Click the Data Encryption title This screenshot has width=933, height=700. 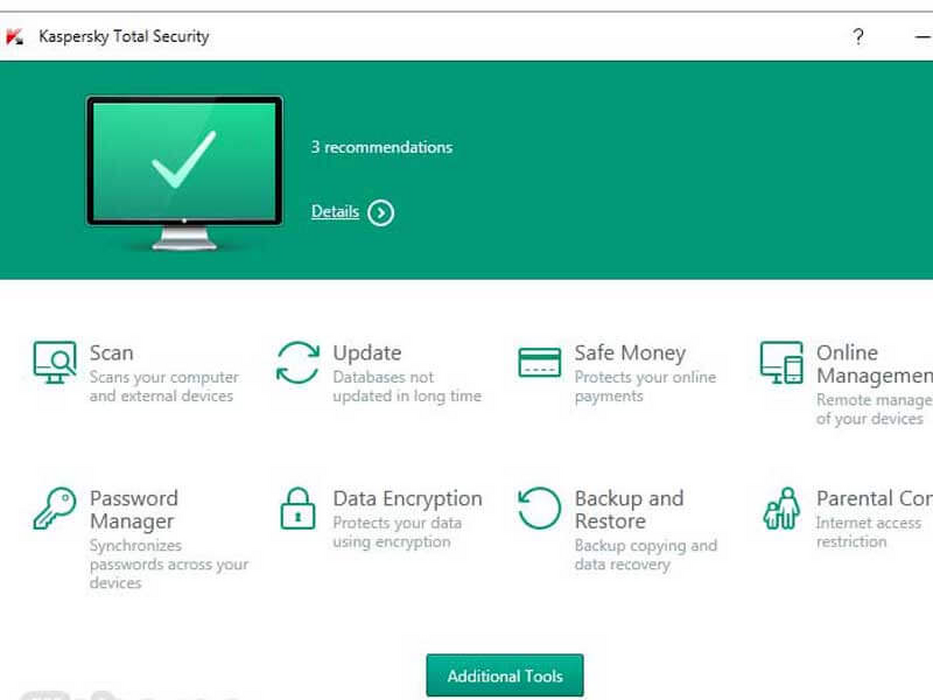[x=407, y=498]
